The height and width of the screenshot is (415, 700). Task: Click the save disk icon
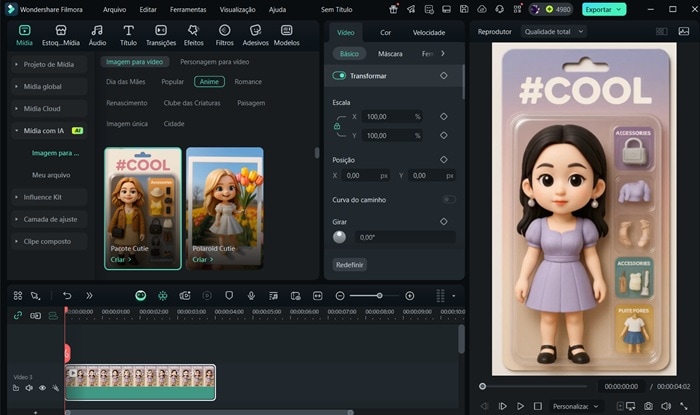(x=464, y=9)
